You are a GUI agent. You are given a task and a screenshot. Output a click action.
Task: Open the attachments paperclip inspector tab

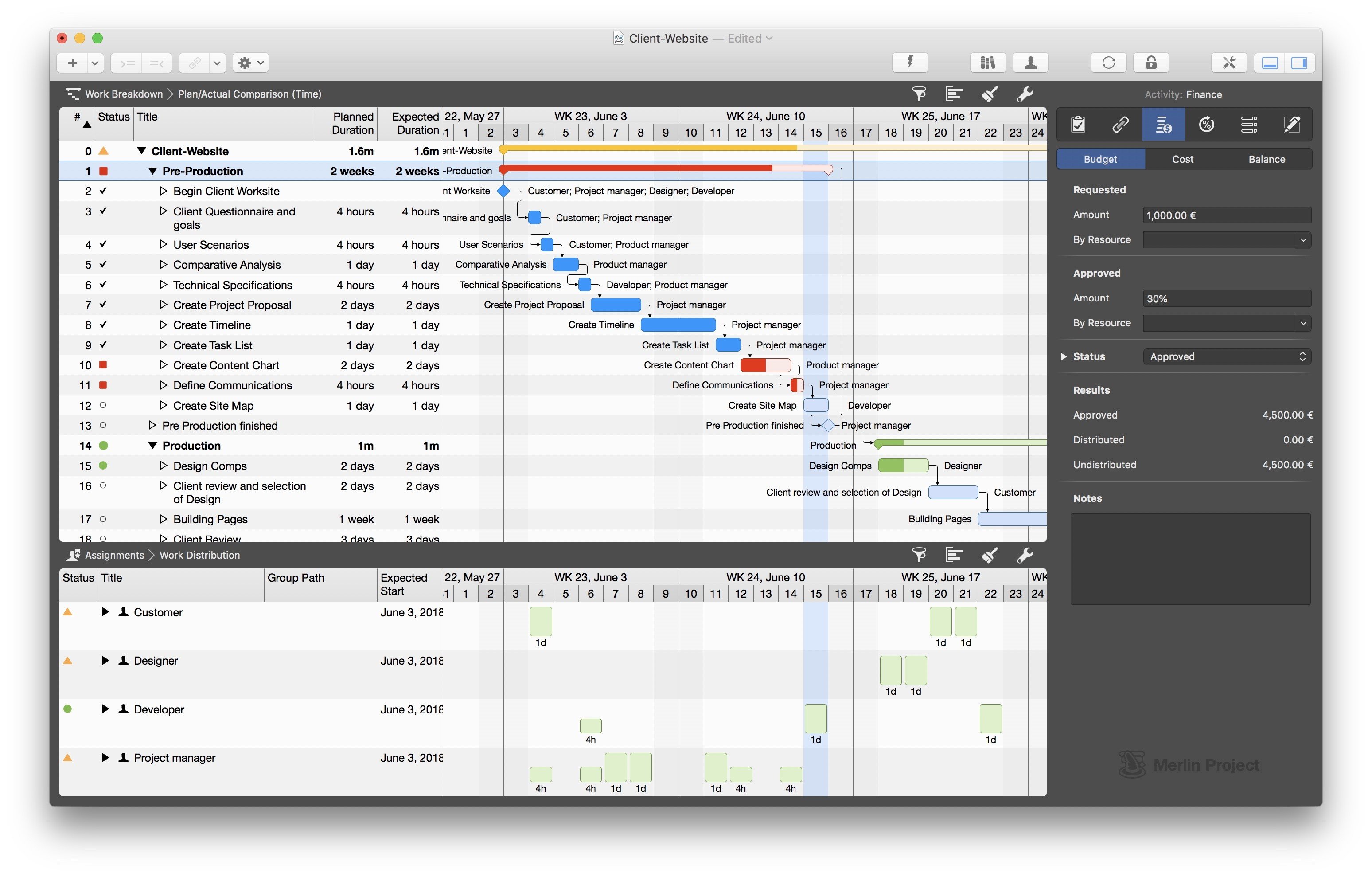click(x=1120, y=124)
